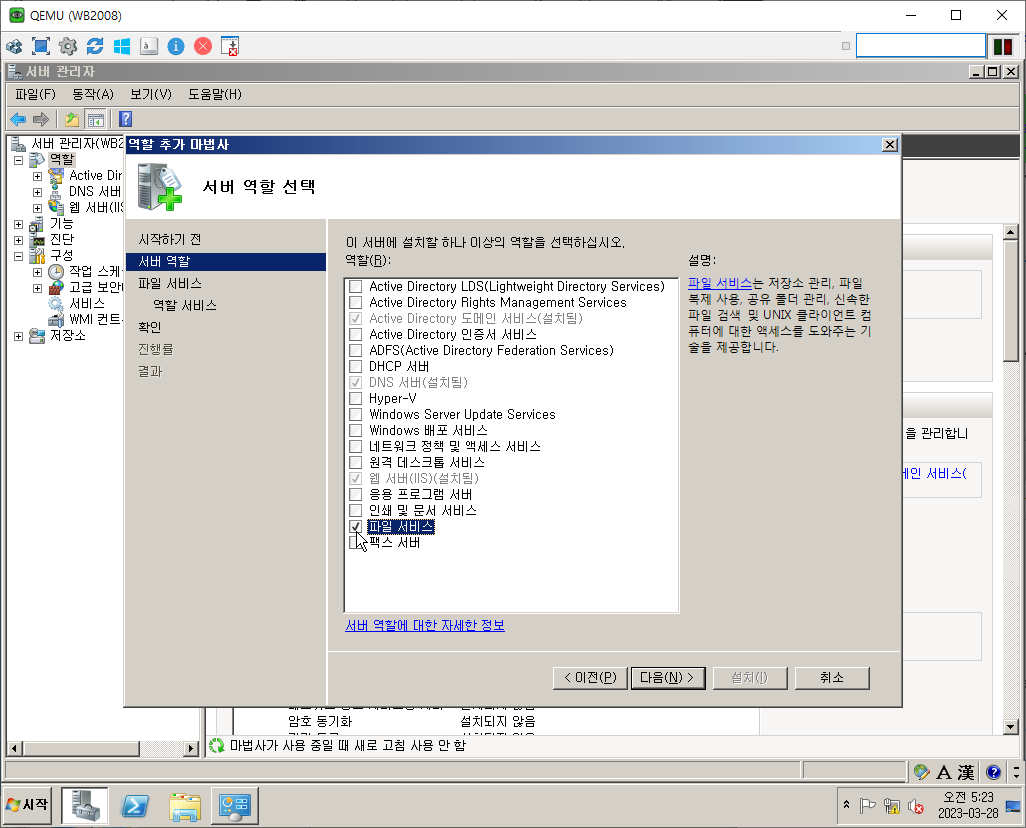This screenshot has width=1026, height=828.
Task: Check the 원격 데스크톱 서비스 checkbox
Action: tap(355, 462)
